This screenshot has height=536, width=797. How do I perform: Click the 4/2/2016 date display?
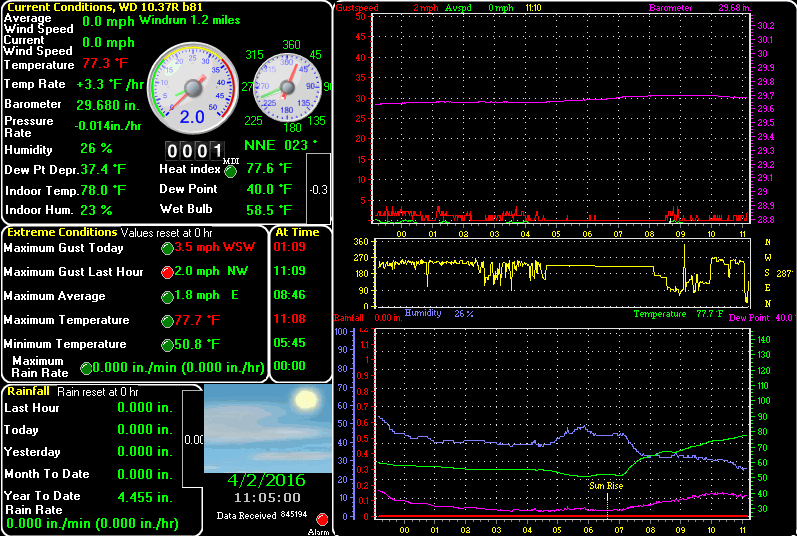pos(267,479)
